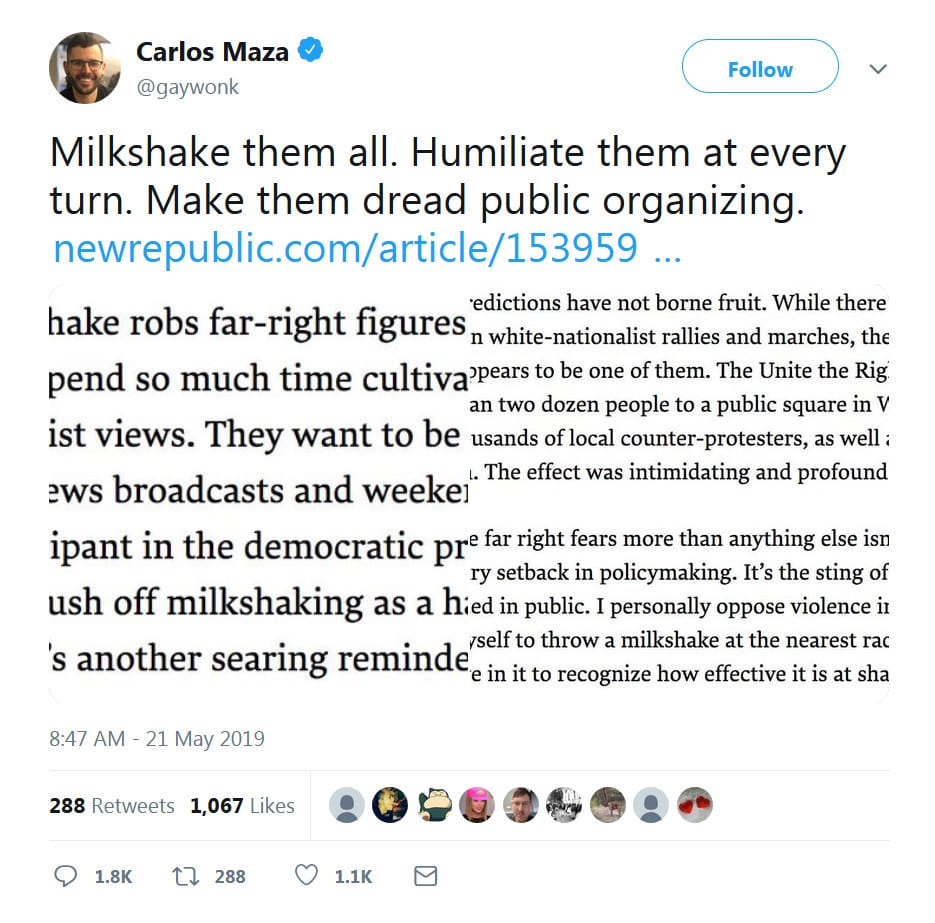Click the blue verified badge

312,51
